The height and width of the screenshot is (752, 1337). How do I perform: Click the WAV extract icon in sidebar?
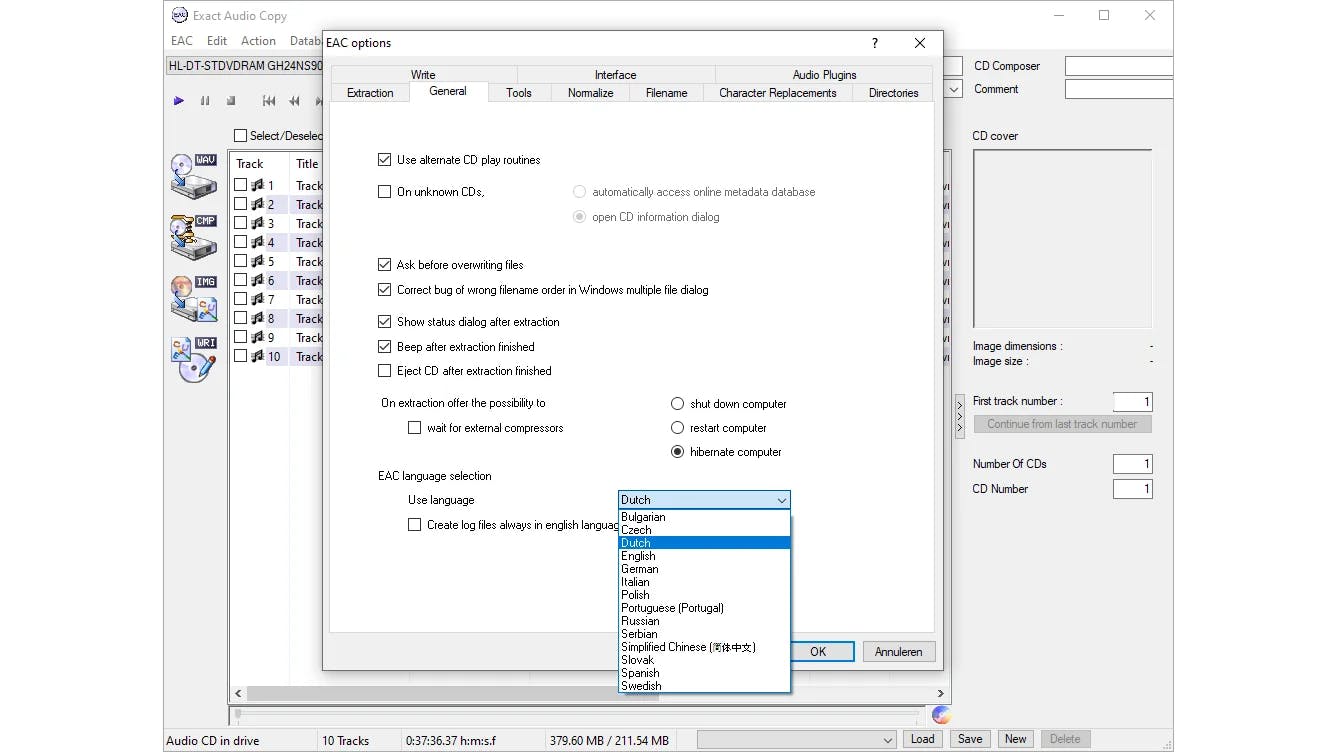tap(193, 177)
